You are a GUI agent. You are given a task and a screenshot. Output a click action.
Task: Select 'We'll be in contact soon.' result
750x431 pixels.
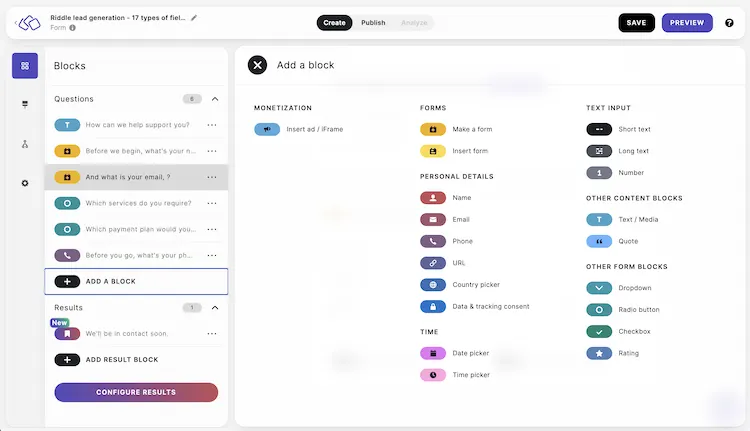[x=136, y=333]
